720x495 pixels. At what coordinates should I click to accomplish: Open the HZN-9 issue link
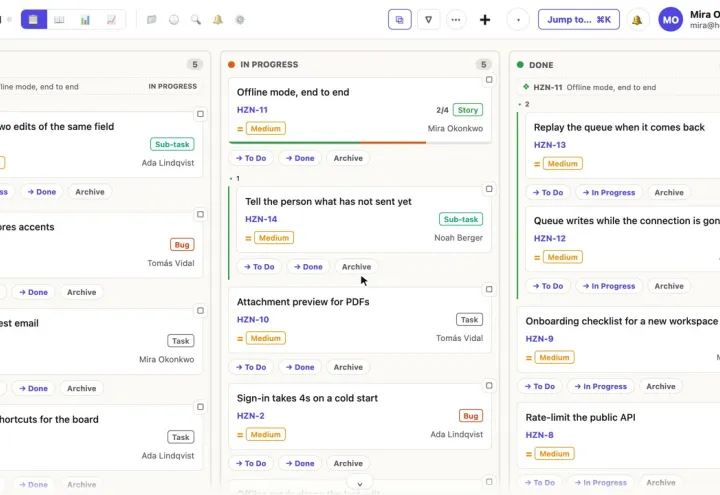tap(540, 339)
